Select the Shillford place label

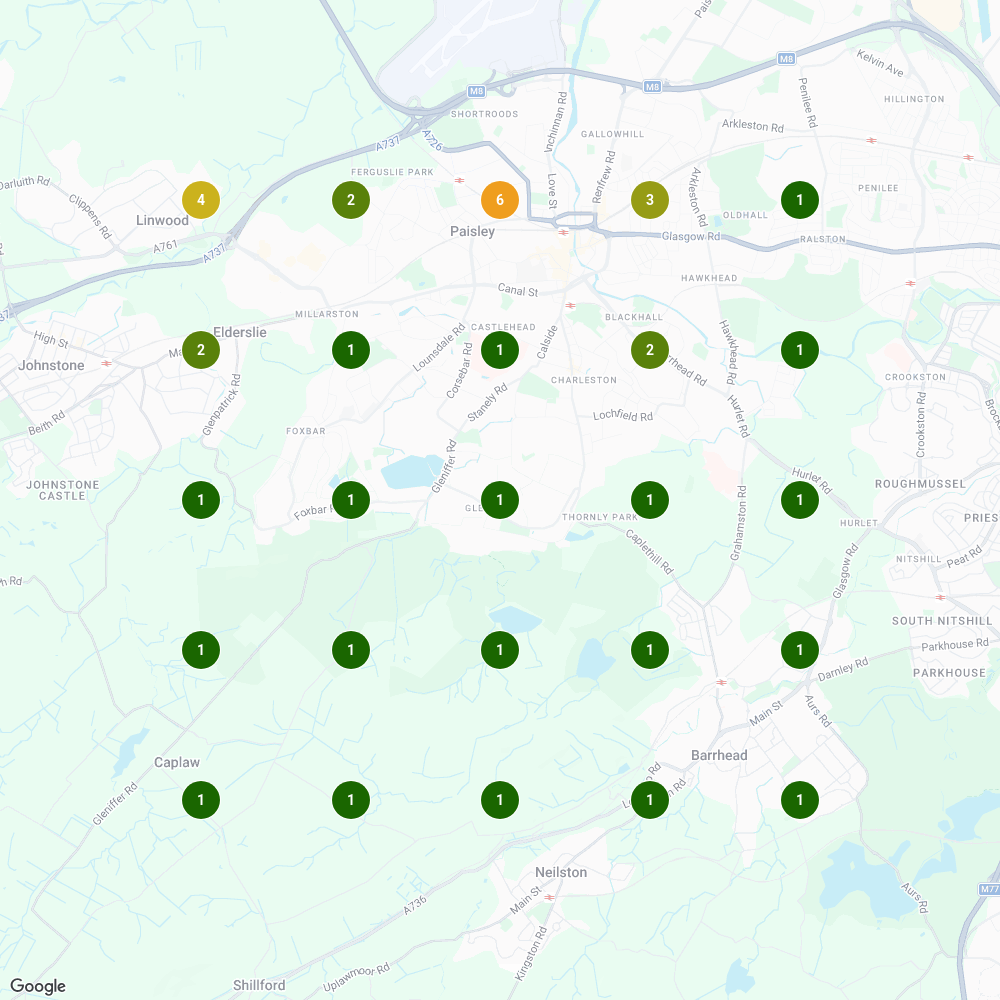point(259,985)
